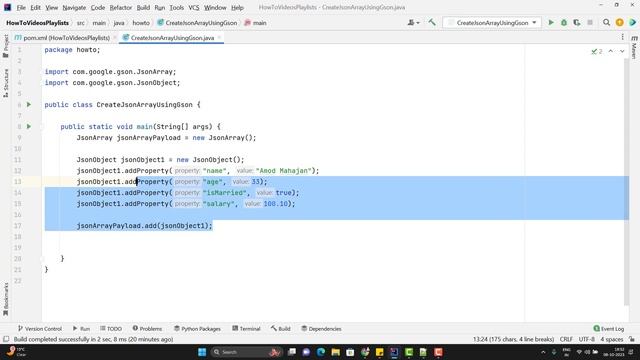The height and width of the screenshot is (360, 640).
Task: Click the 4 spaces indent selector
Action: pyautogui.click(x=611, y=339)
